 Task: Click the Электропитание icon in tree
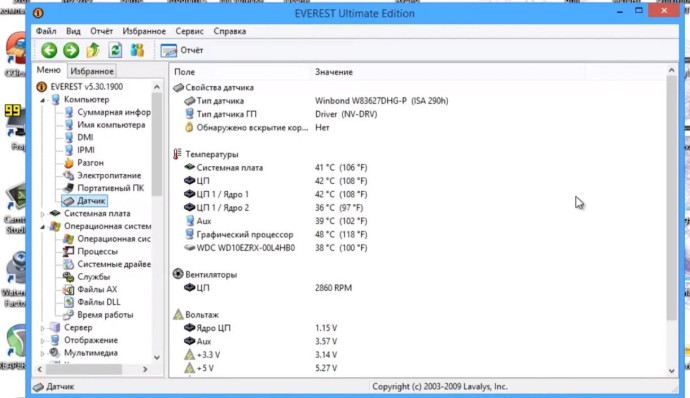(69, 175)
